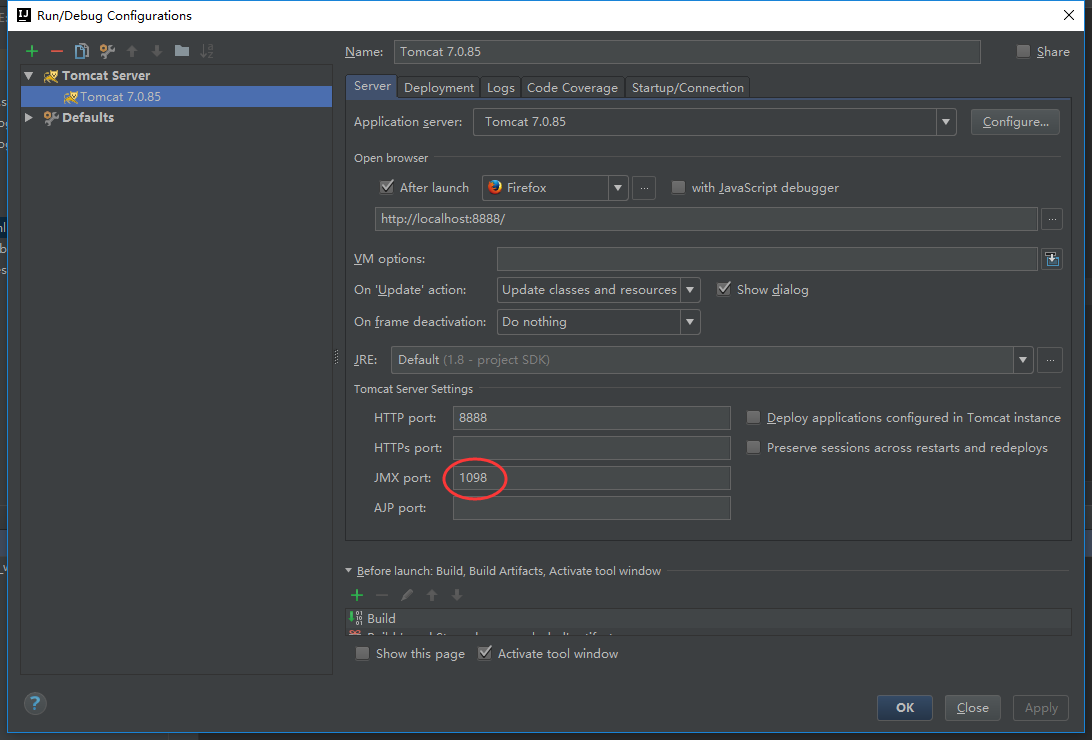The width and height of the screenshot is (1092, 740).
Task: Open edit defaults wrench icon
Action: [x=107, y=51]
